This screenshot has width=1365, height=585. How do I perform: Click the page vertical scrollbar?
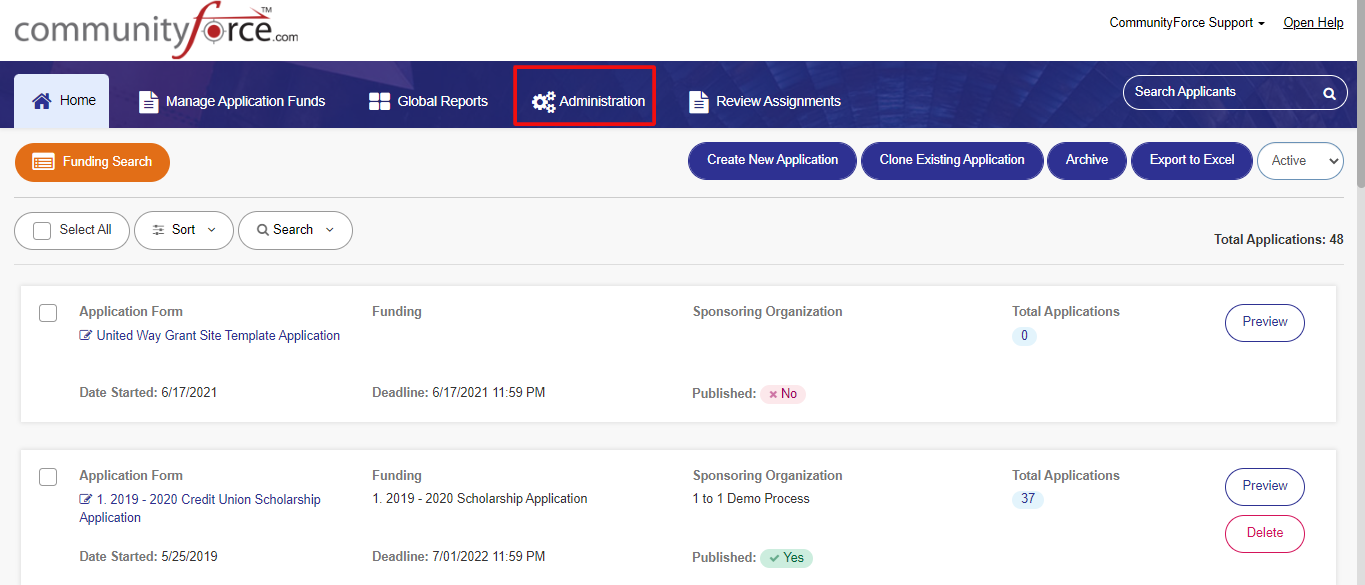[1359, 95]
